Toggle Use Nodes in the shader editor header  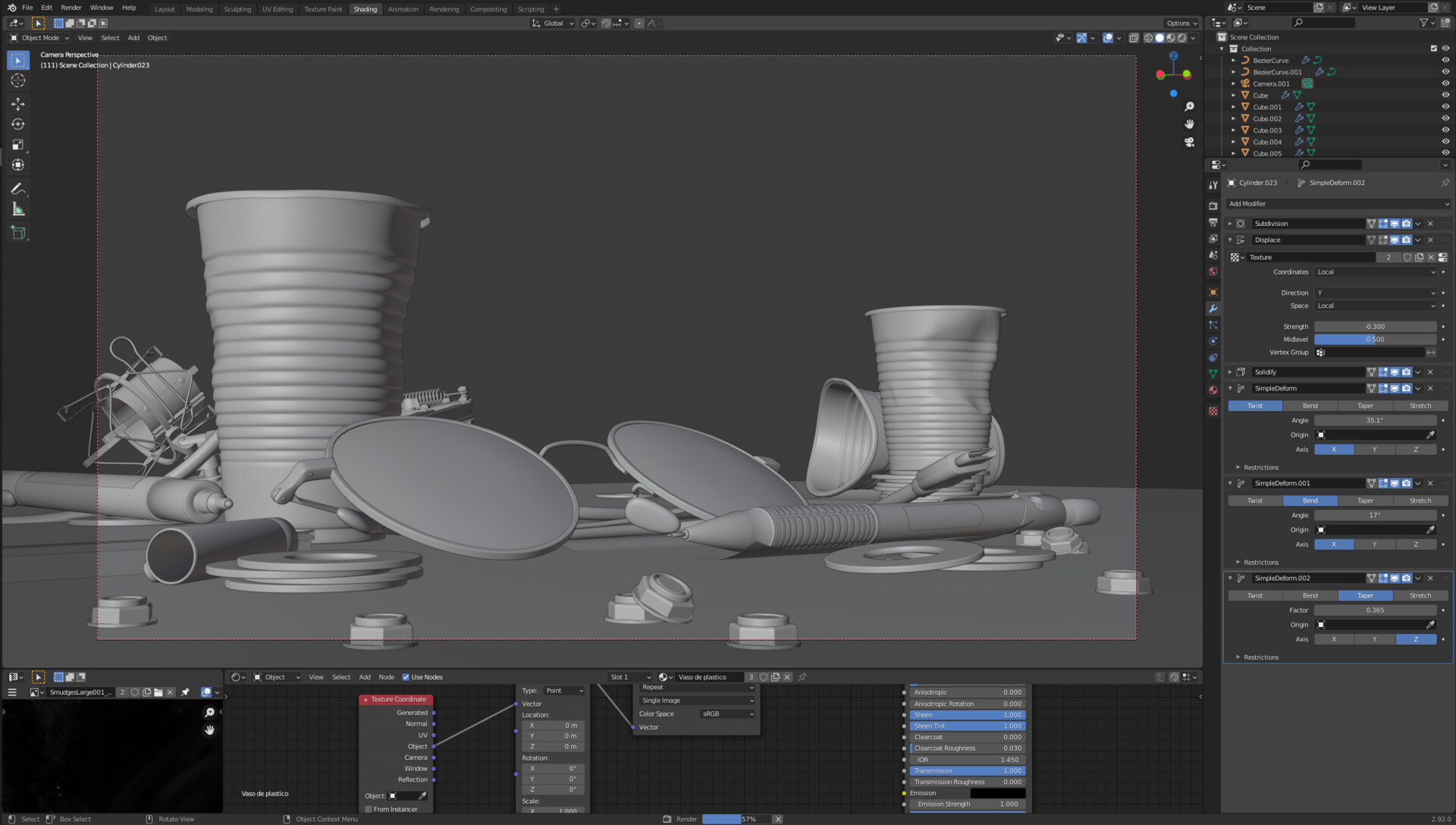tap(407, 676)
